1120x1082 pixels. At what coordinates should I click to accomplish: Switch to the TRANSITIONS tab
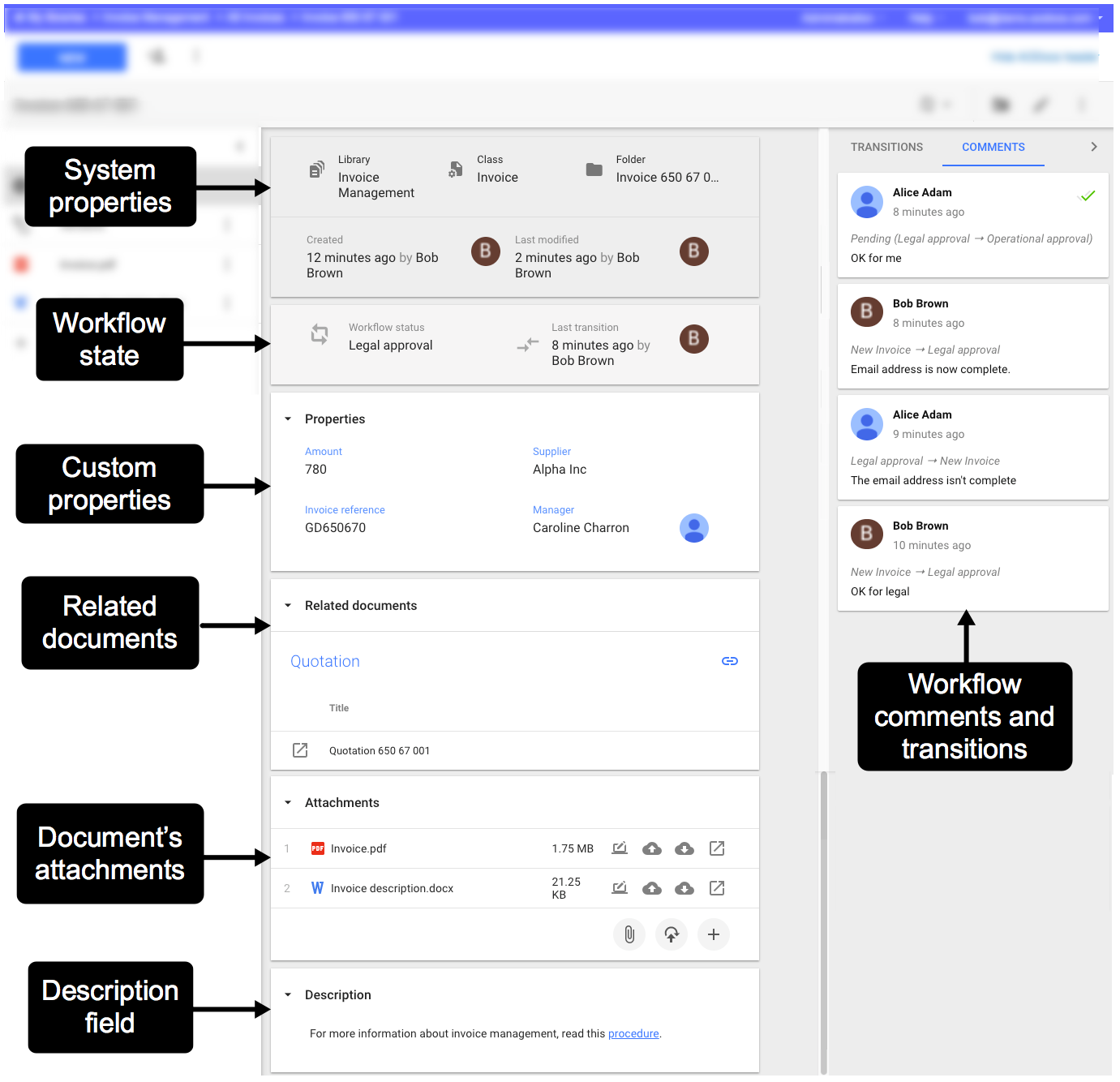(x=886, y=147)
